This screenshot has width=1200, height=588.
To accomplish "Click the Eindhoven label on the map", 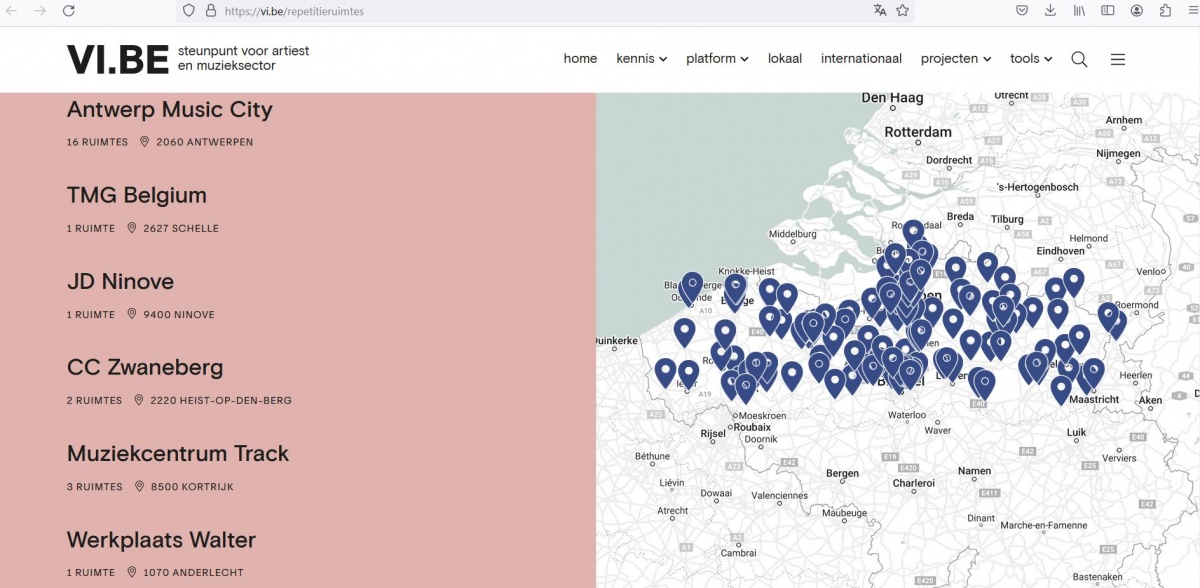I will (1061, 251).
